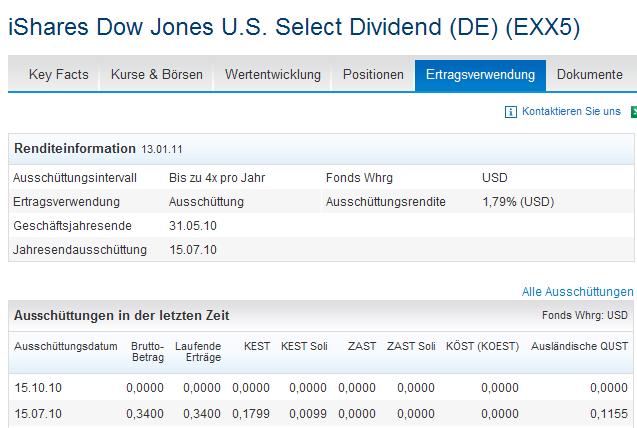Click the Laufende Erträge column header
Screen dimensions: 637x428
[203, 352]
